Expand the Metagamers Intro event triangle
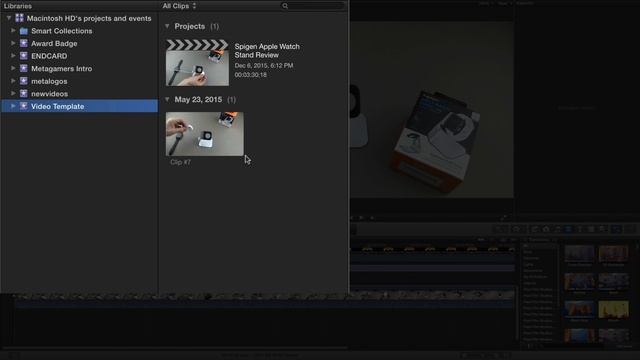The height and width of the screenshot is (360, 640). 13,69
